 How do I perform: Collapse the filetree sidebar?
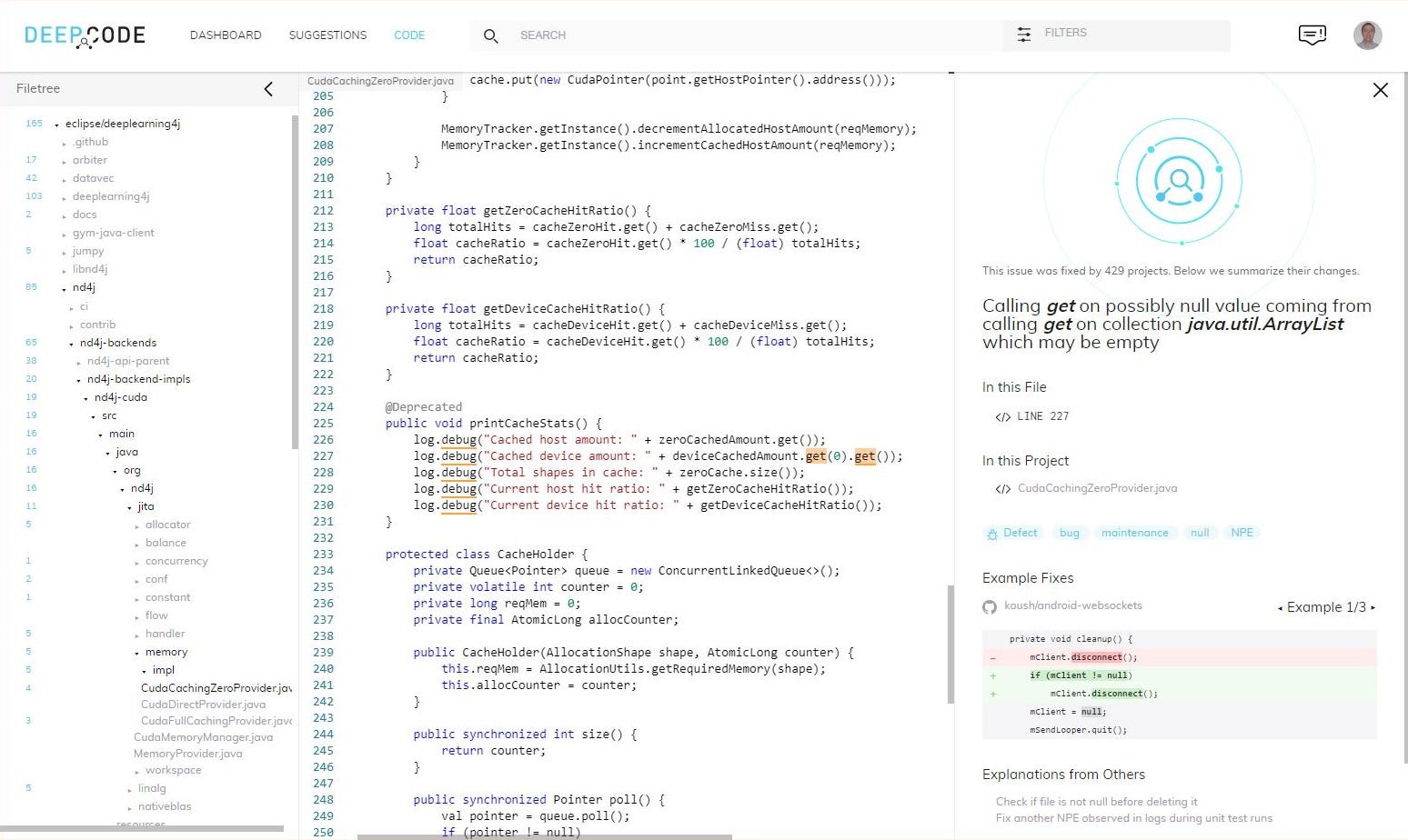pyautogui.click(x=268, y=89)
